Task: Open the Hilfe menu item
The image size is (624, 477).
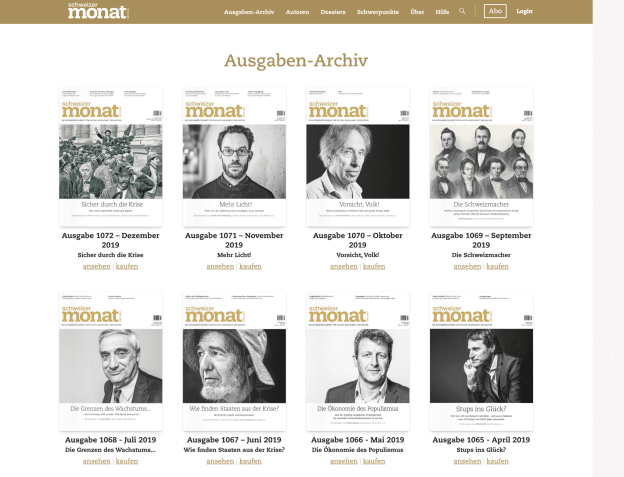Action: [442, 12]
